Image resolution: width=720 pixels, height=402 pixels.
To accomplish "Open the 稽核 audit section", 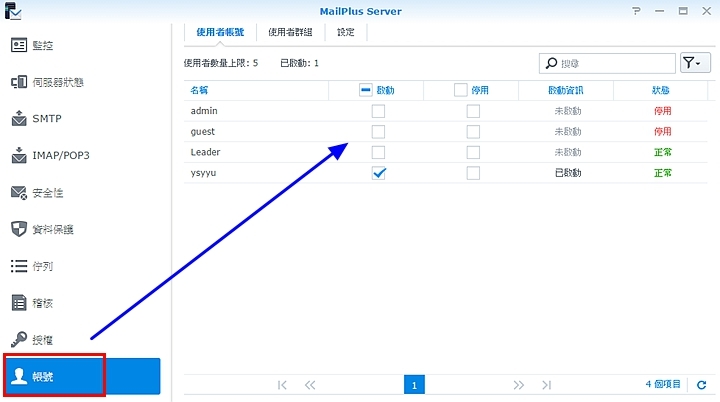I will point(32,303).
